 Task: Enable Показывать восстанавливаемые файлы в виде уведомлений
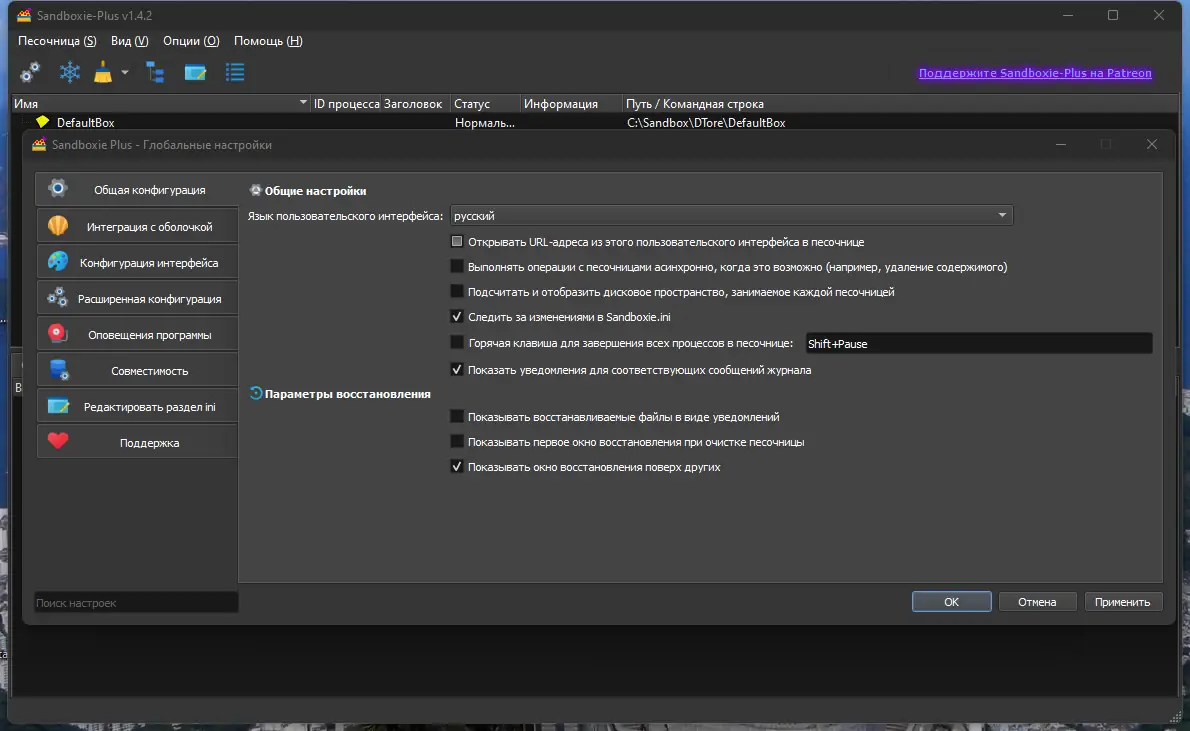(x=457, y=417)
